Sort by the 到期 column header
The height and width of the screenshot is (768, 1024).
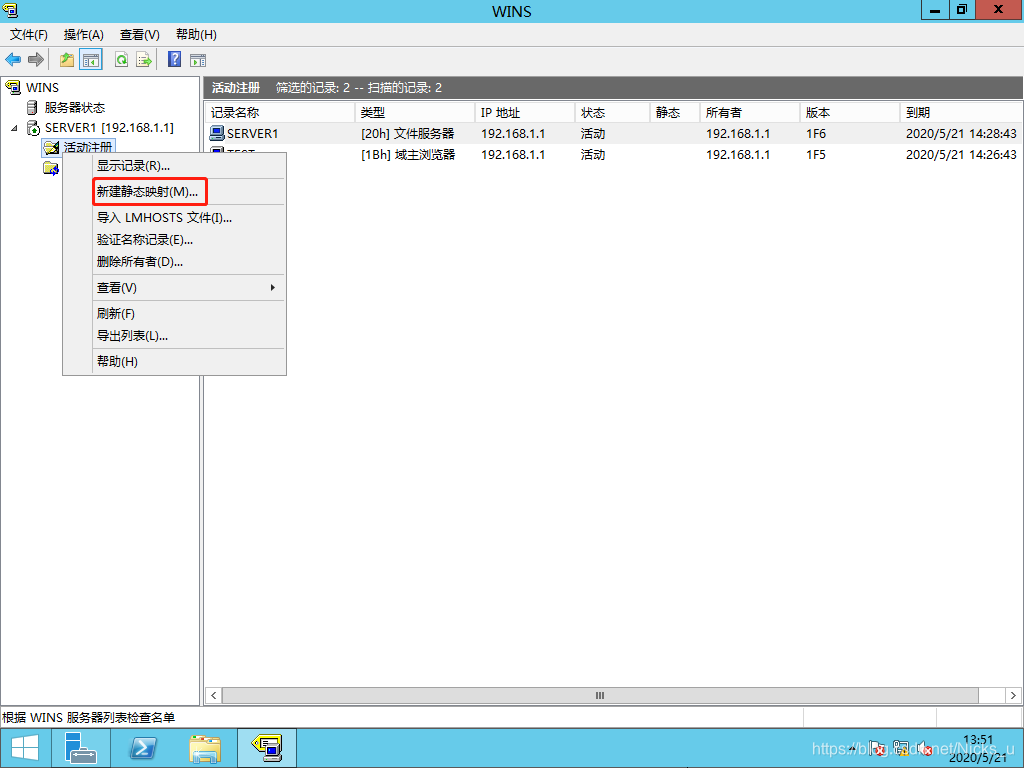click(x=961, y=112)
